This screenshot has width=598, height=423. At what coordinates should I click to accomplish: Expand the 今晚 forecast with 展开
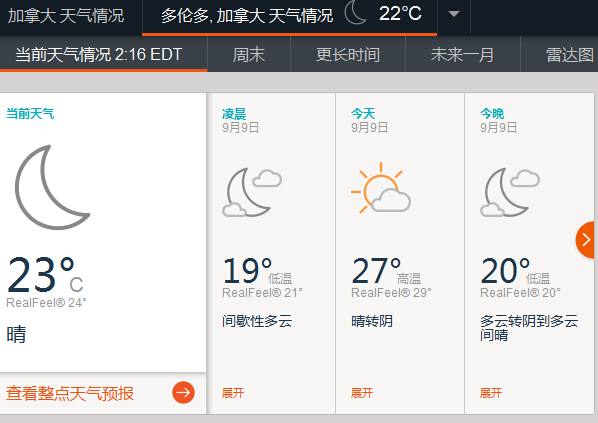click(491, 393)
